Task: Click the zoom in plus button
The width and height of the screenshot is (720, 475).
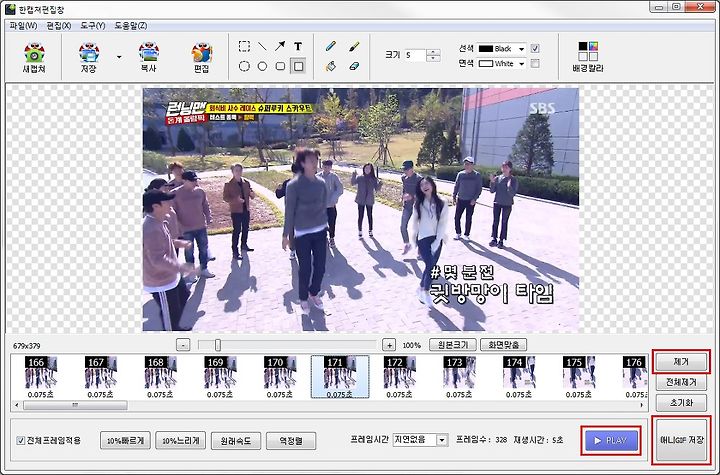Action: 389,345
